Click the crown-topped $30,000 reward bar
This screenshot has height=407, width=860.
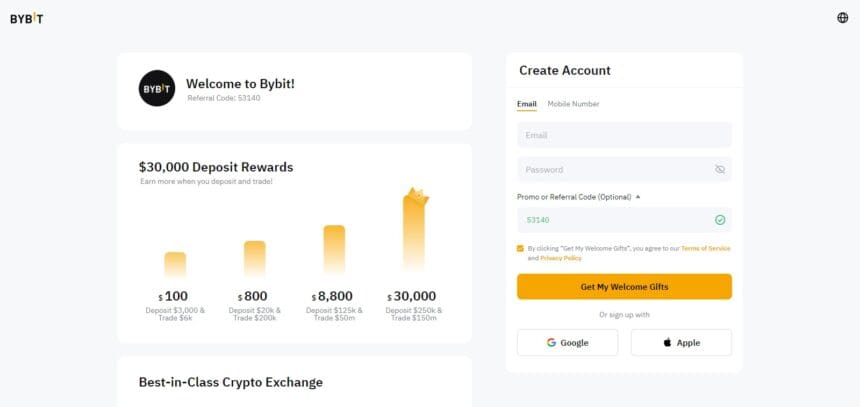coord(415,229)
